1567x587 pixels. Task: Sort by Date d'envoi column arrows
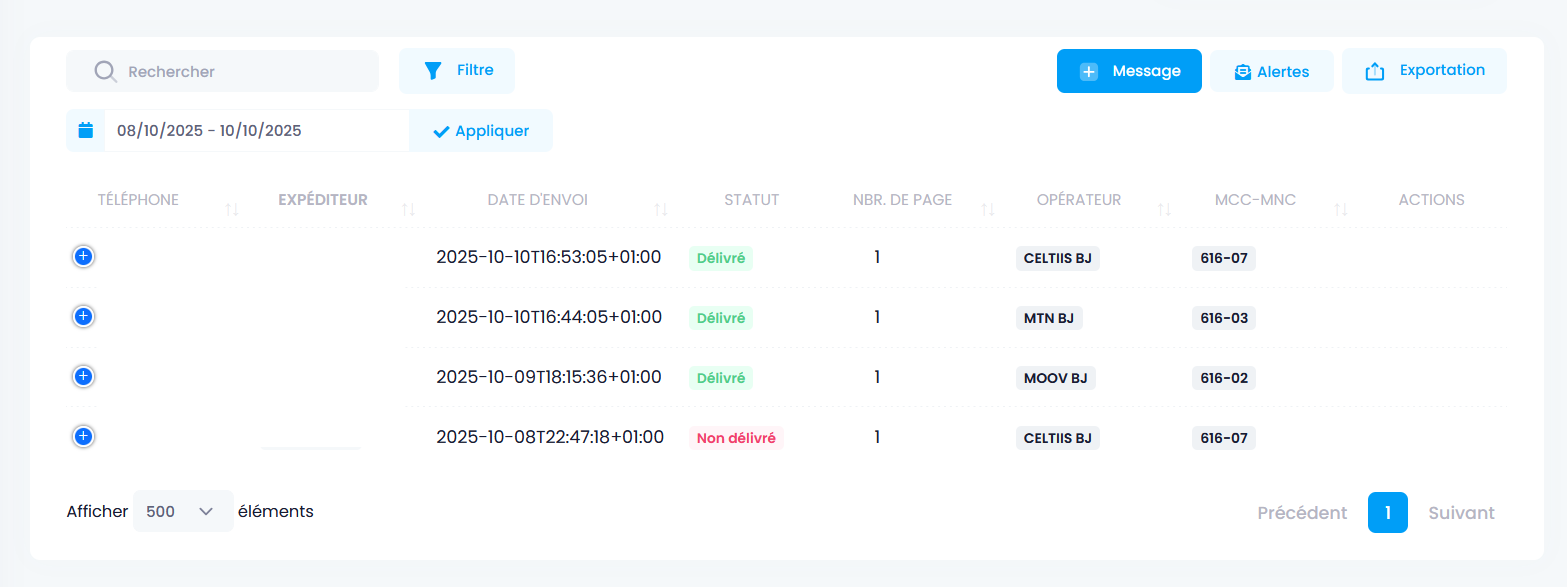tap(660, 209)
